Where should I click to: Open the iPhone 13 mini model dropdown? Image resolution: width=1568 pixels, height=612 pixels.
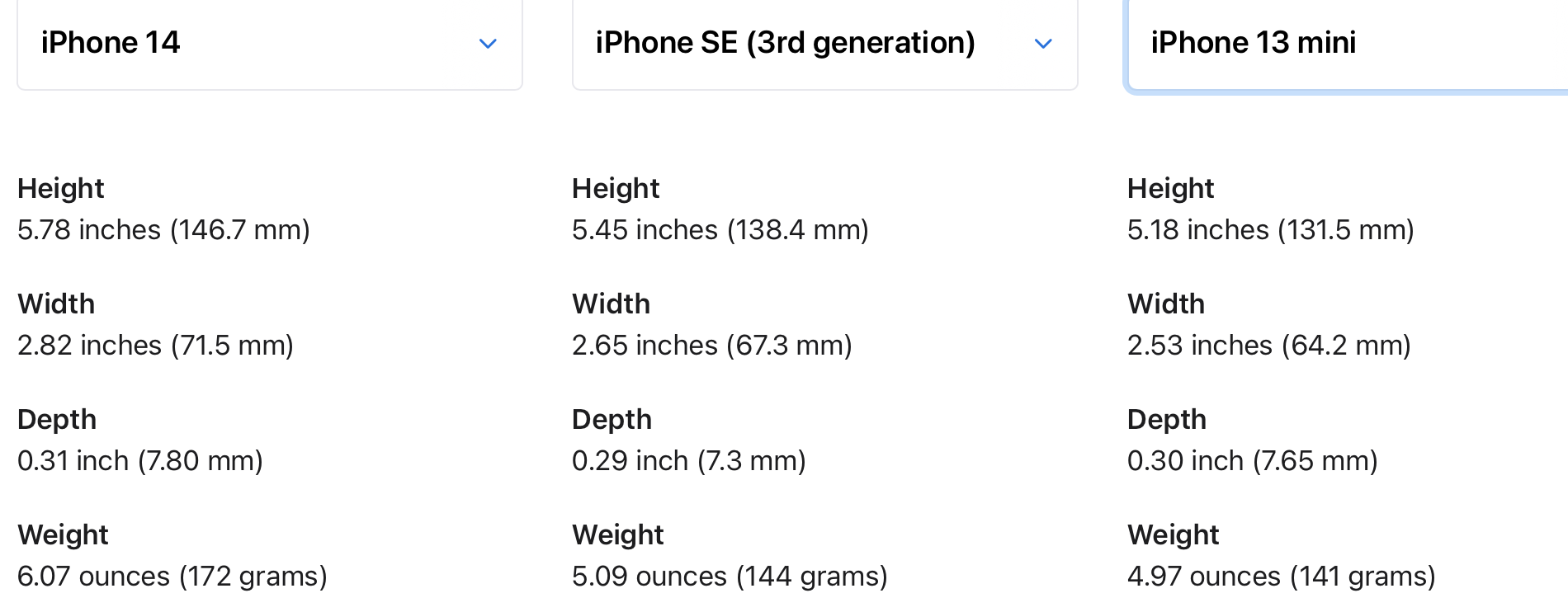1348,44
